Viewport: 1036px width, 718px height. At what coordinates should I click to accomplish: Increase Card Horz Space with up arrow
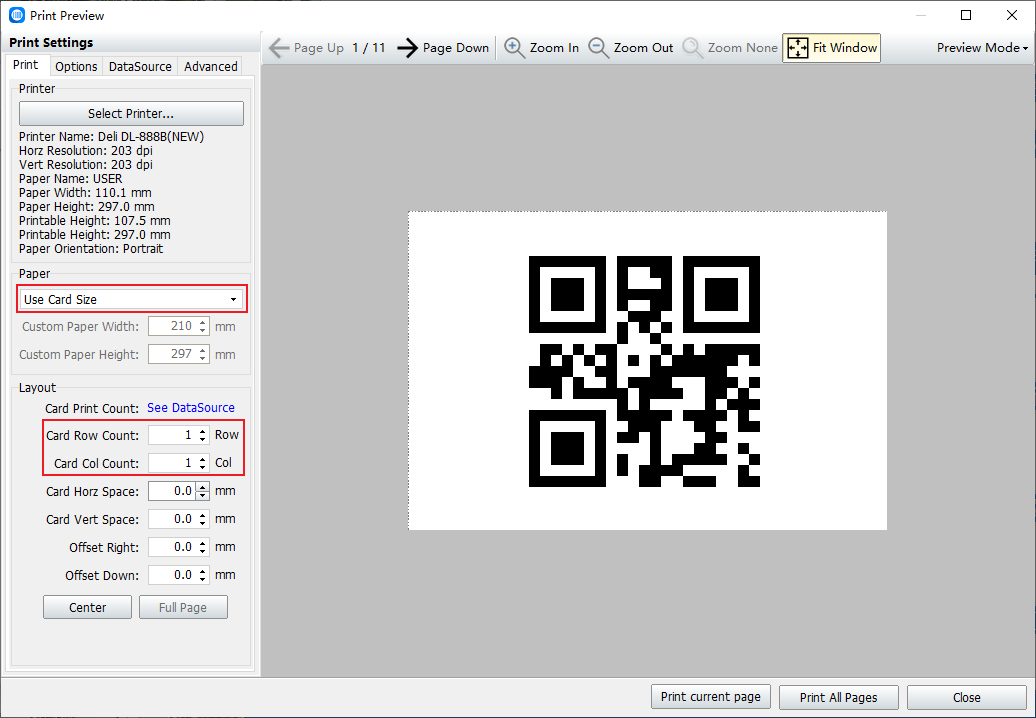pyautogui.click(x=203, y=487)
